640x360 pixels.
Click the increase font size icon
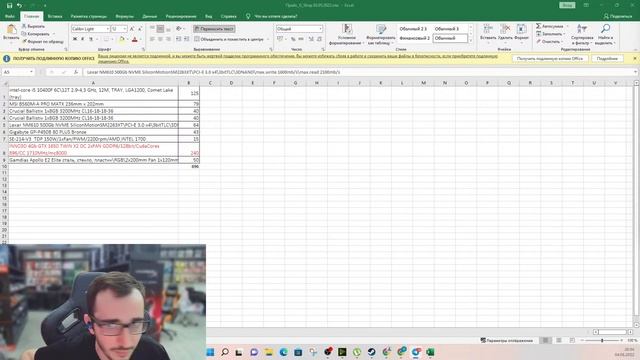pyautogui.click(x=131, y=29)
